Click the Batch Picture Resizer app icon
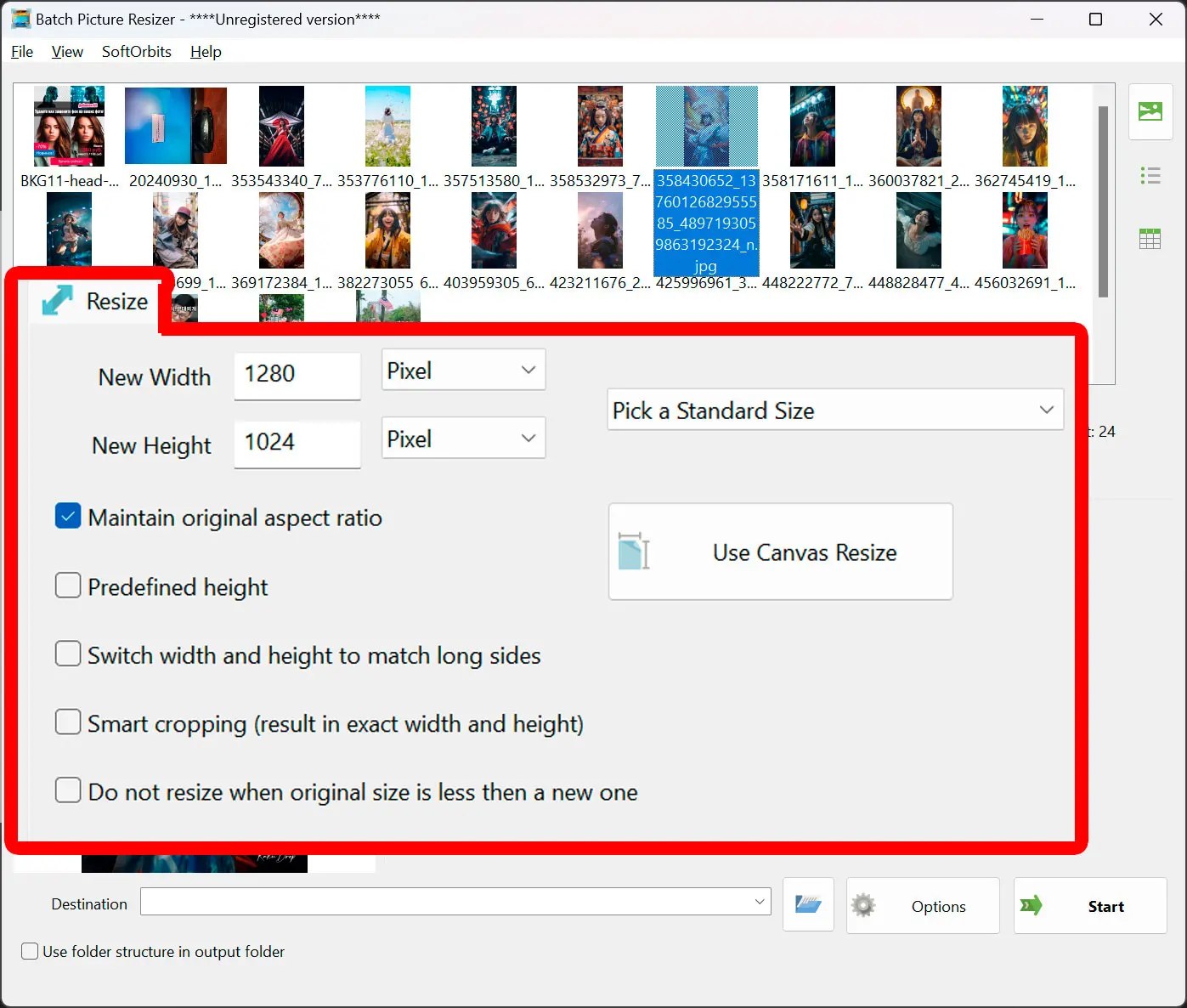The image size is (1187, 1008). coord(20,19)
